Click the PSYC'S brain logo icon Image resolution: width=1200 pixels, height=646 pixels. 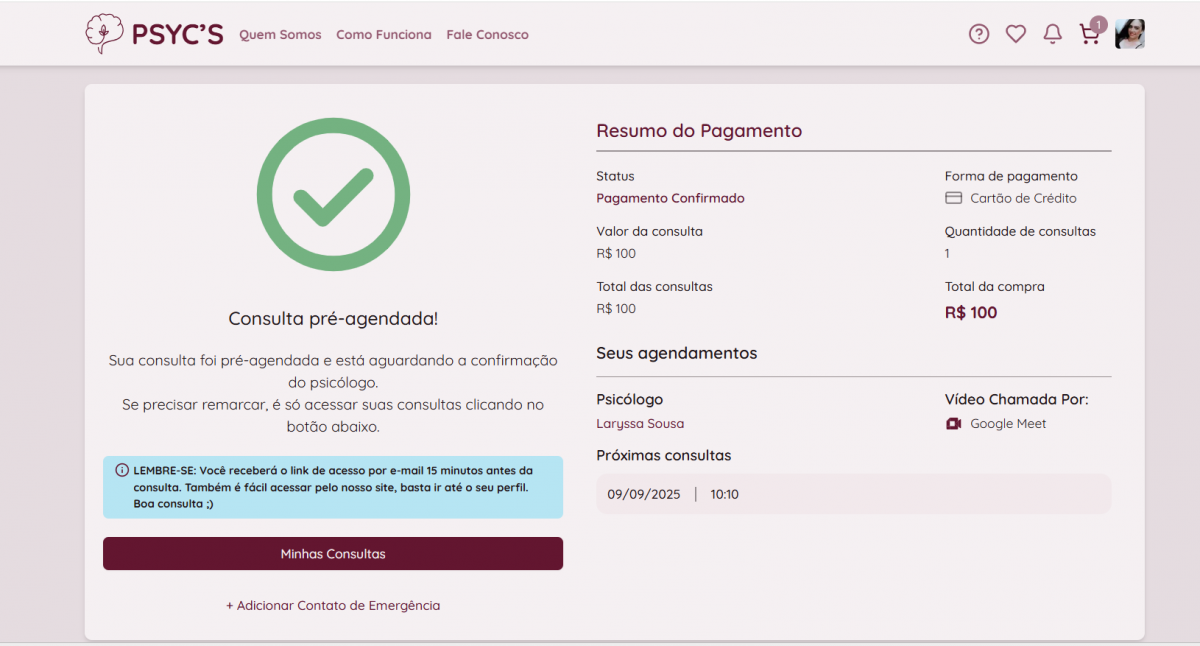(103, 34)
